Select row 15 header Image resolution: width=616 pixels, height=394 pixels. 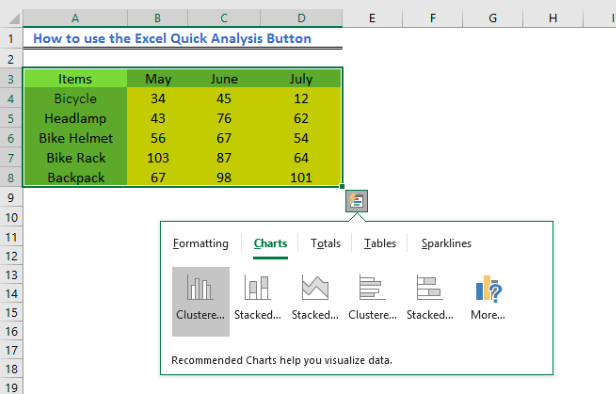[x=11, y=313]
